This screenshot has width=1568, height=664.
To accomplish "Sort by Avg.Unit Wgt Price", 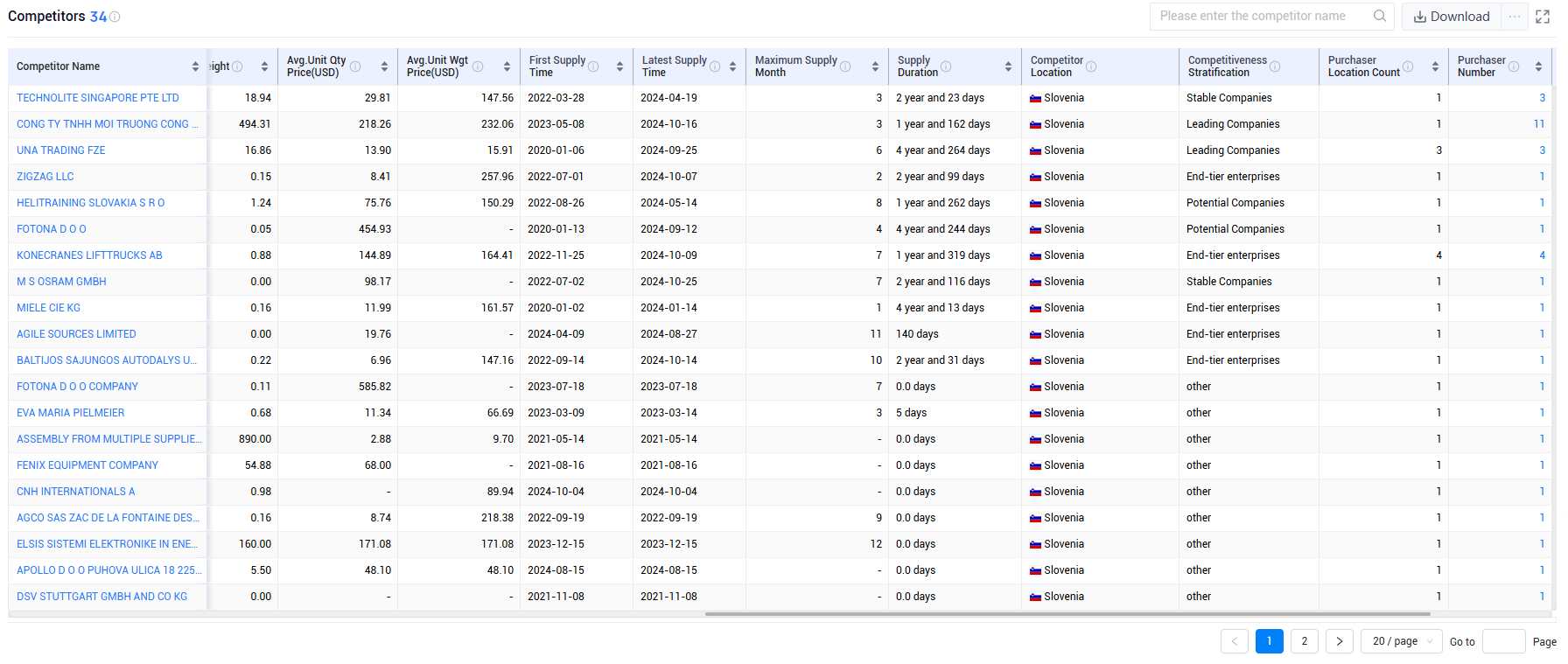I will coord(507,66).
